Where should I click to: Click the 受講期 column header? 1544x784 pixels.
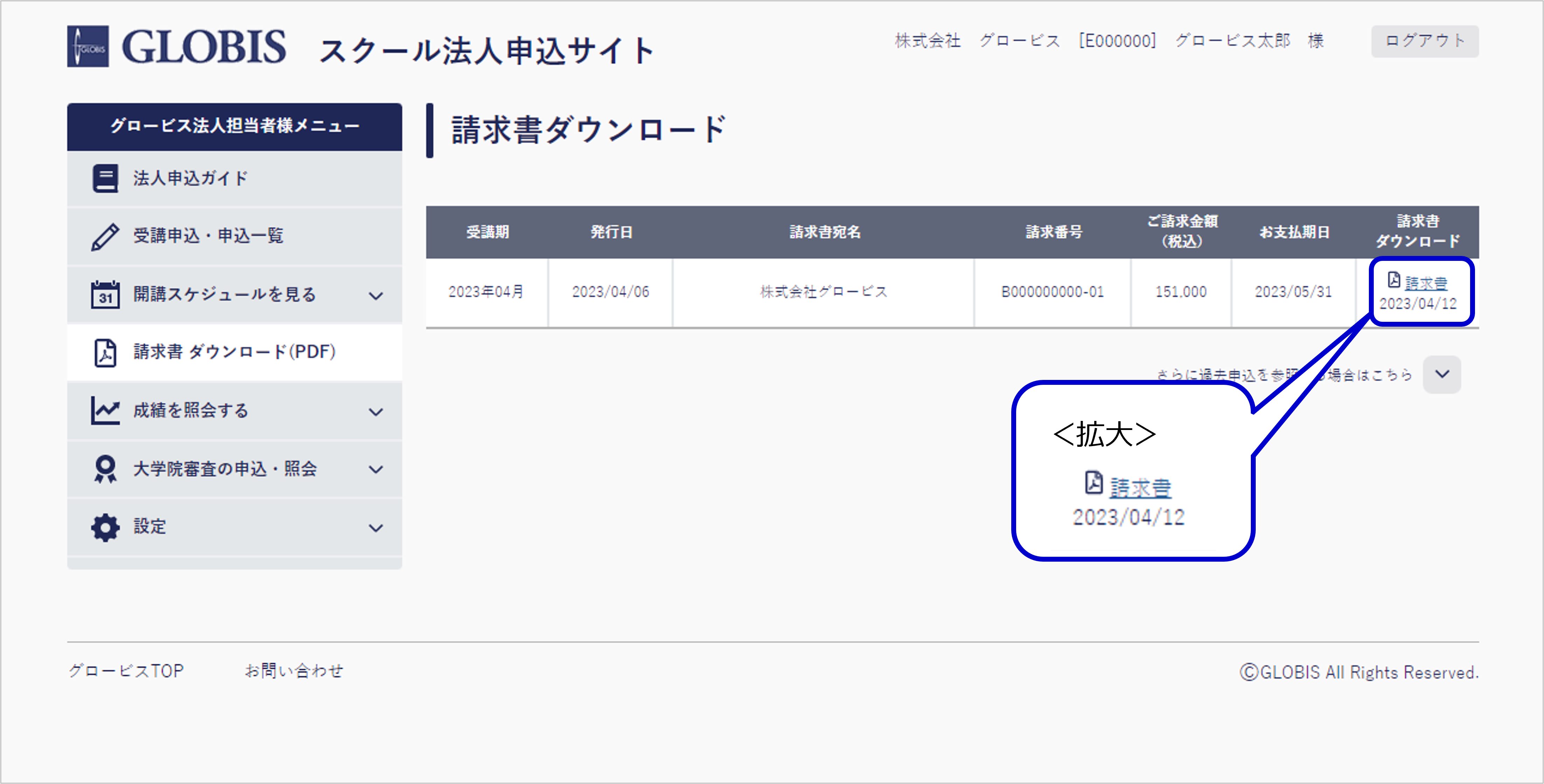[x=487, y=232]
